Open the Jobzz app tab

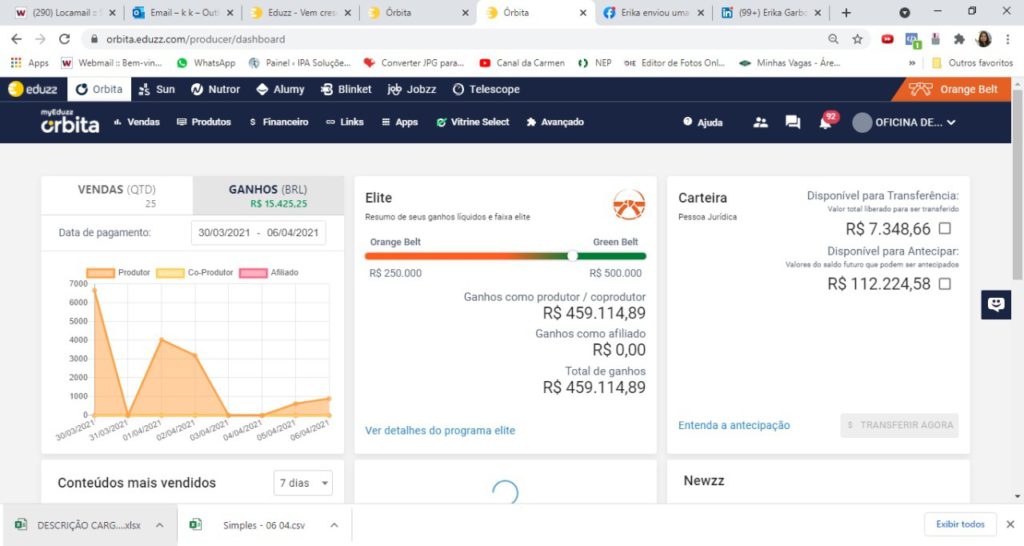coord(411,89)
